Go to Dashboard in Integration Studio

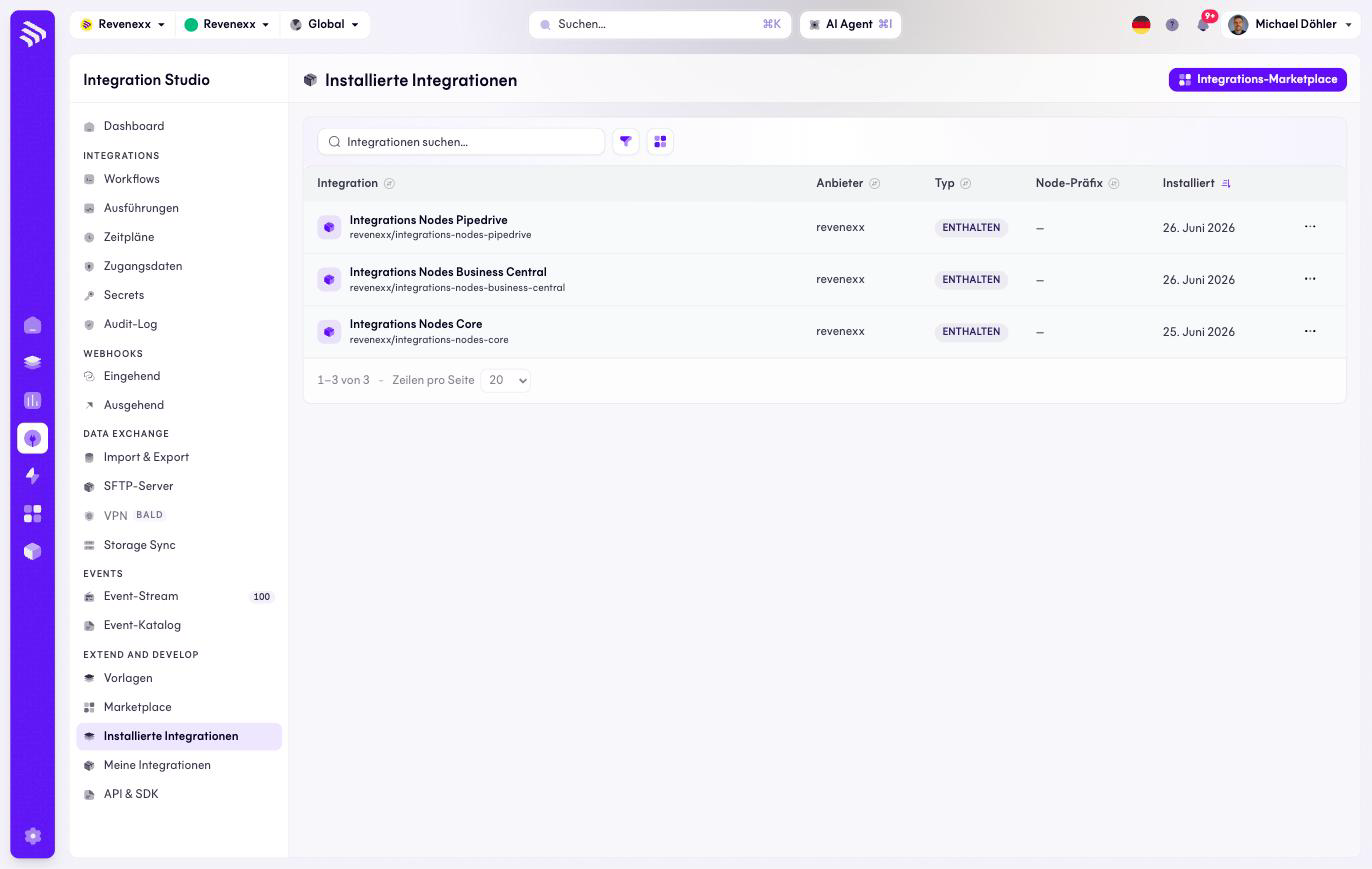[179, 127]
